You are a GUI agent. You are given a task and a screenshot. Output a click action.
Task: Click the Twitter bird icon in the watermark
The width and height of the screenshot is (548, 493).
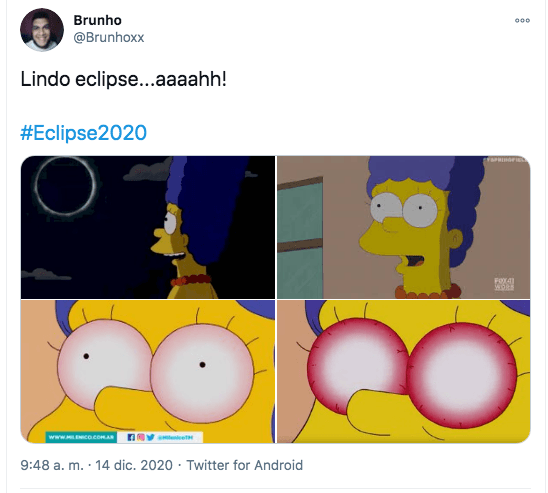150,437
